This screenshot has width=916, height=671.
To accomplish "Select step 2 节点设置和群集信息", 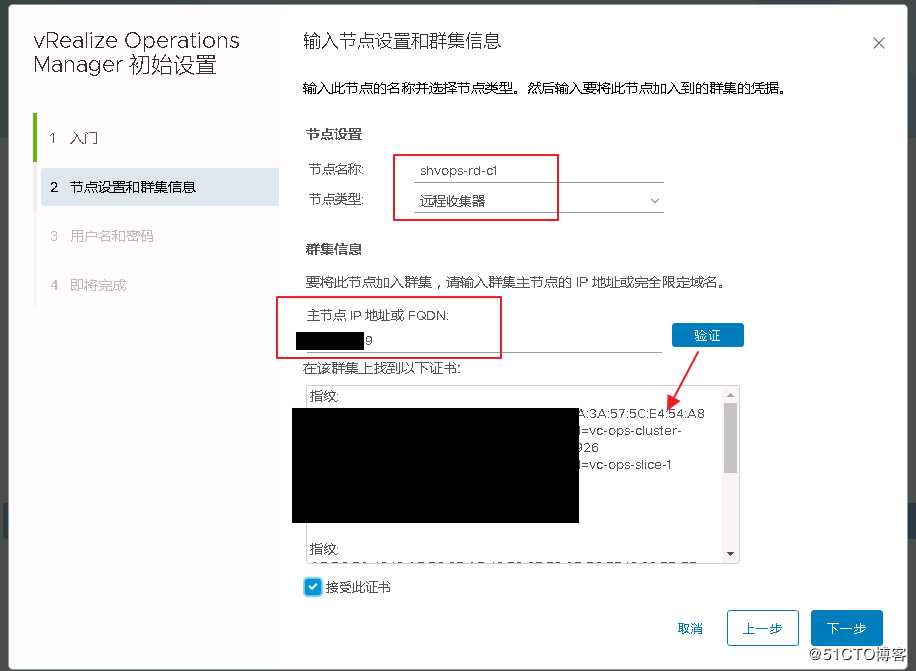I will point(159,187).
